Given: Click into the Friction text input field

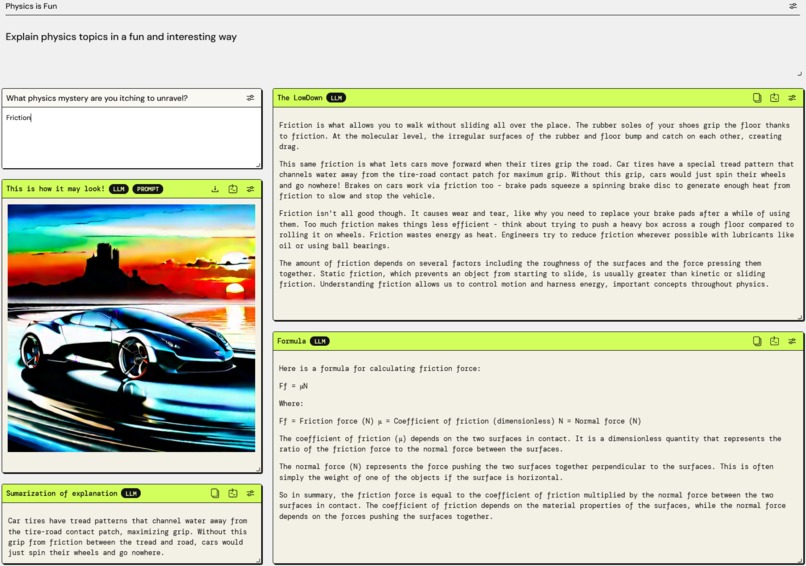Looking at the screenshot, I should (132, 137).
